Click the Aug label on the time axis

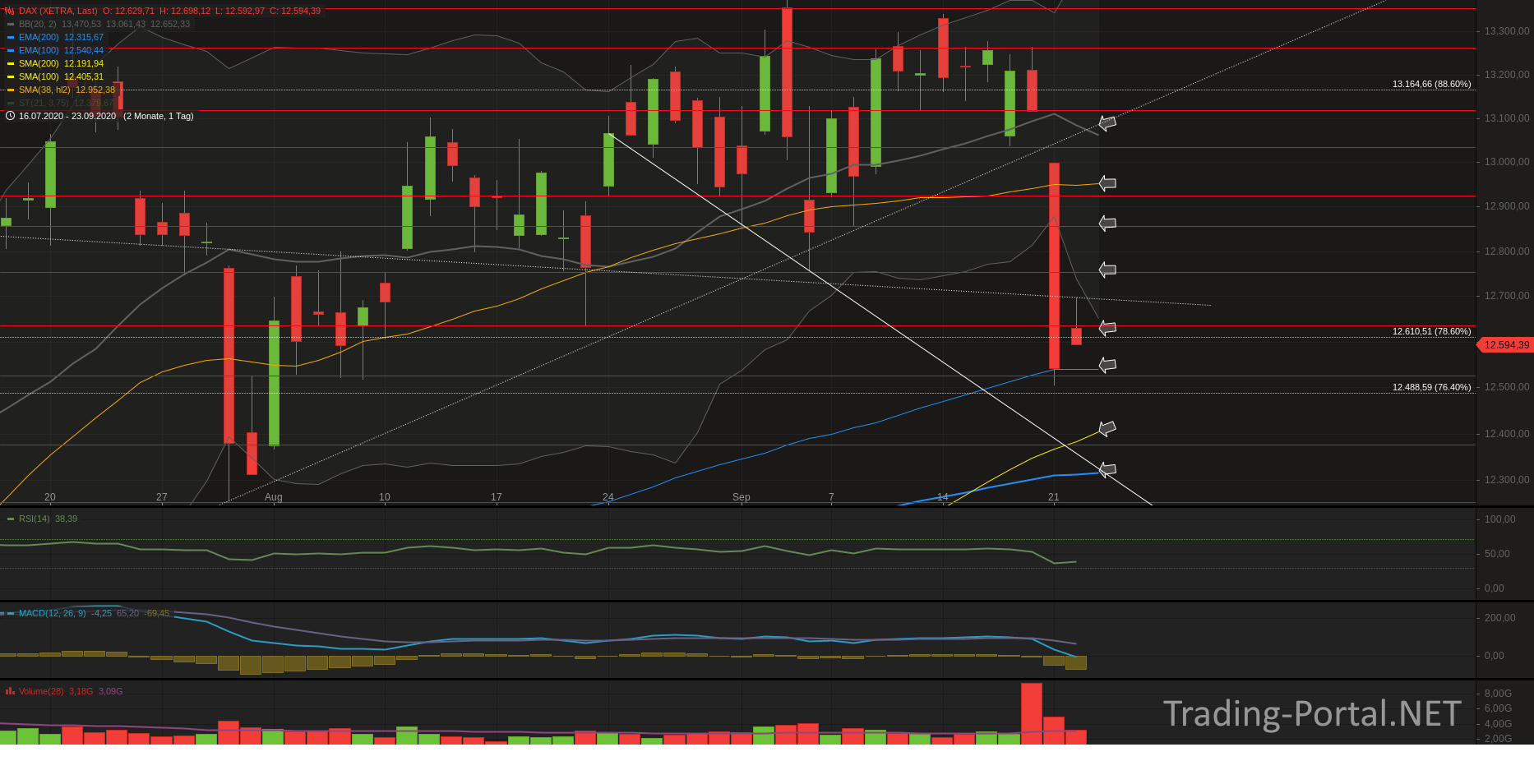273,497
